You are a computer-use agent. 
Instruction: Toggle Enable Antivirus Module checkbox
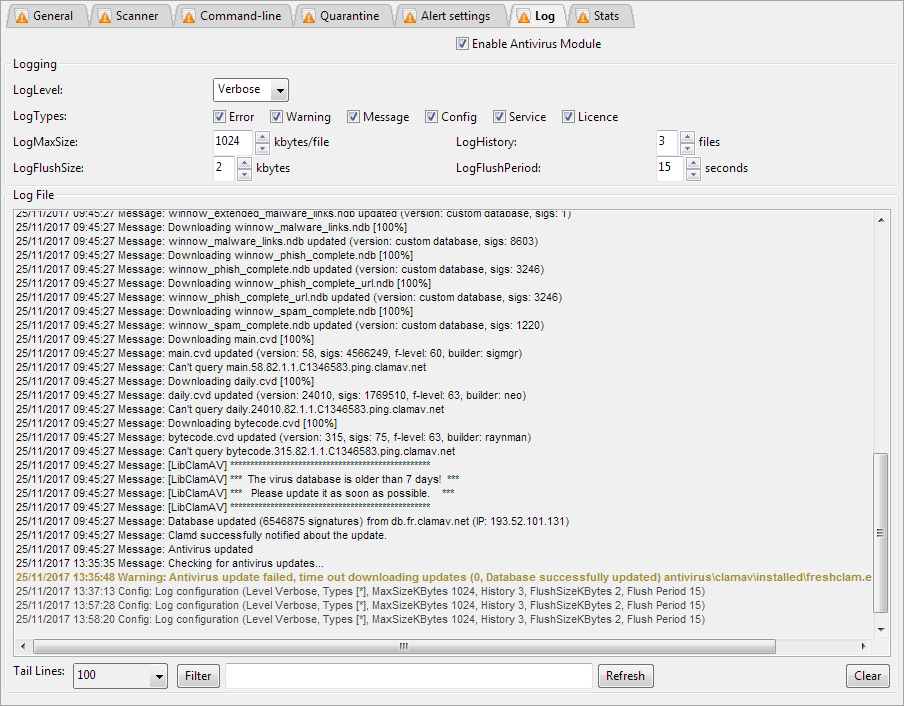tap(462, 44)
